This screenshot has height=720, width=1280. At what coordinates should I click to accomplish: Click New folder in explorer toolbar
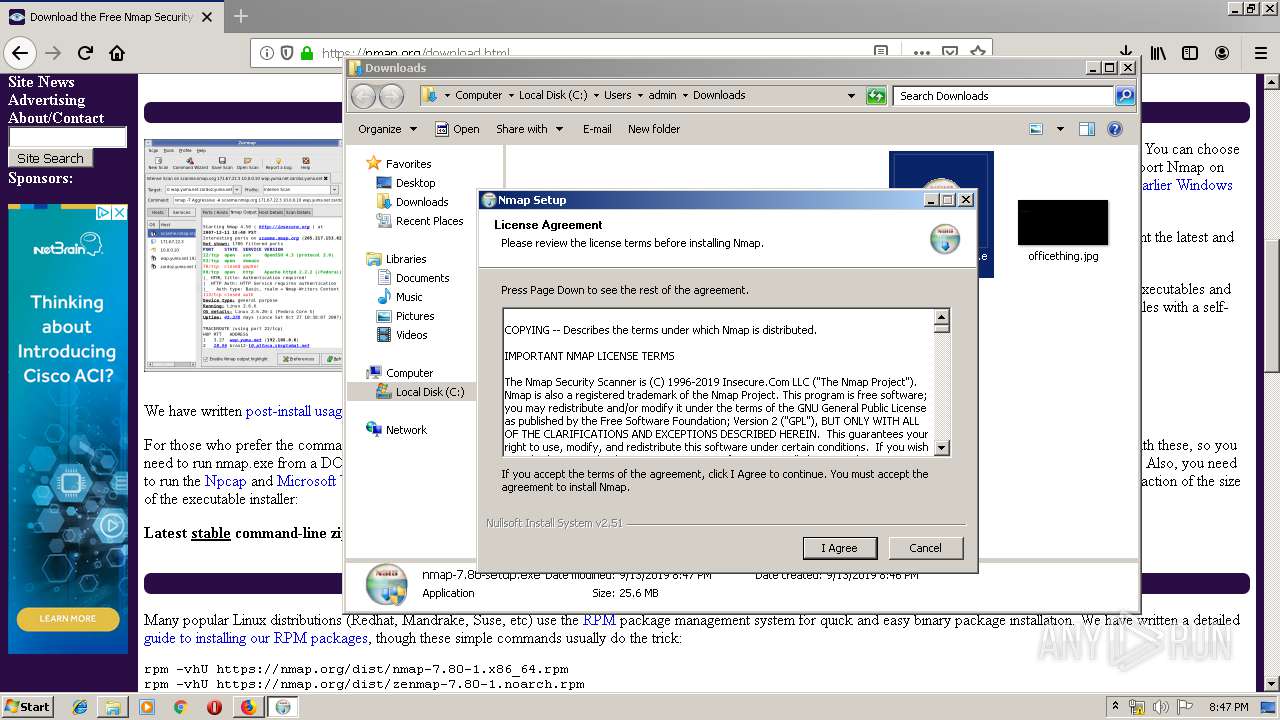coord(654,129)
